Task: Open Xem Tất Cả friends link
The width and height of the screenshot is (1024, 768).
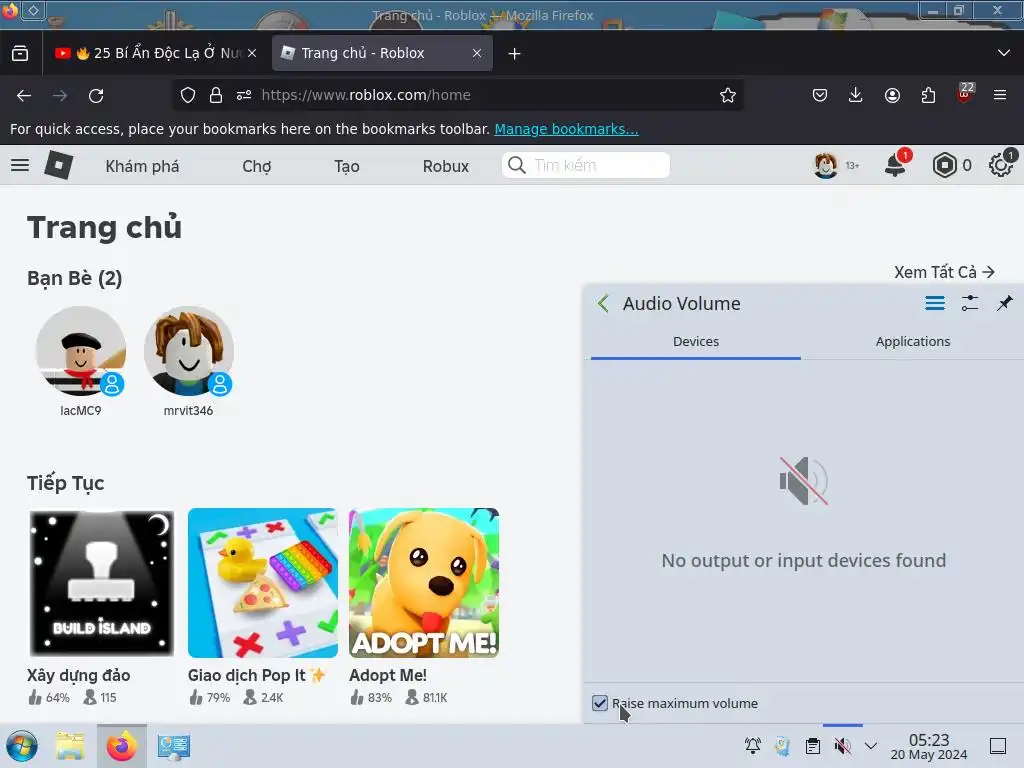Action: (944, 272)
